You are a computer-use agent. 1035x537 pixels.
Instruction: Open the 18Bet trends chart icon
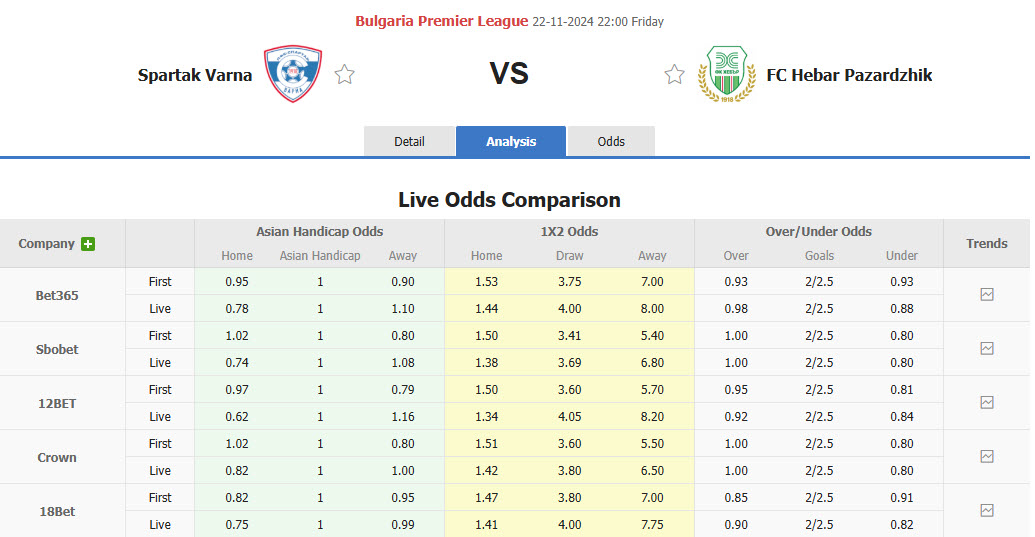[x=986, y=511]
